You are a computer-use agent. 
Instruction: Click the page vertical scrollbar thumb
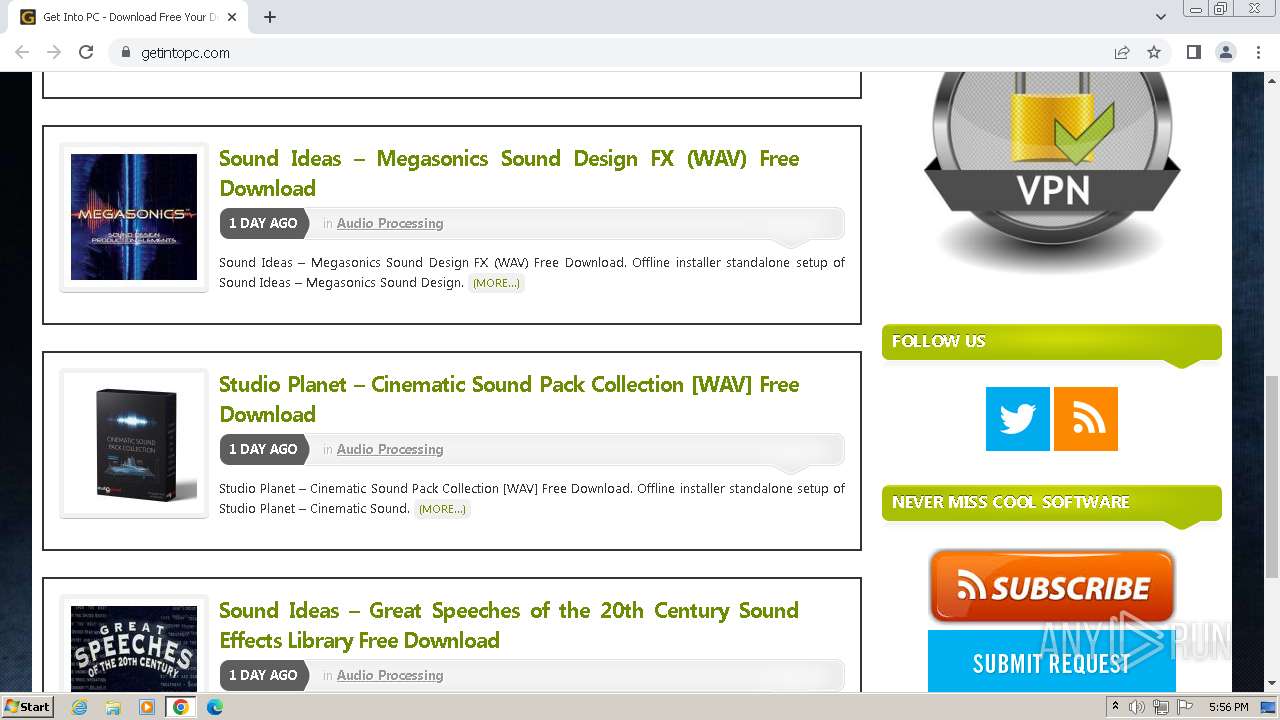[x=1271, y=477]
